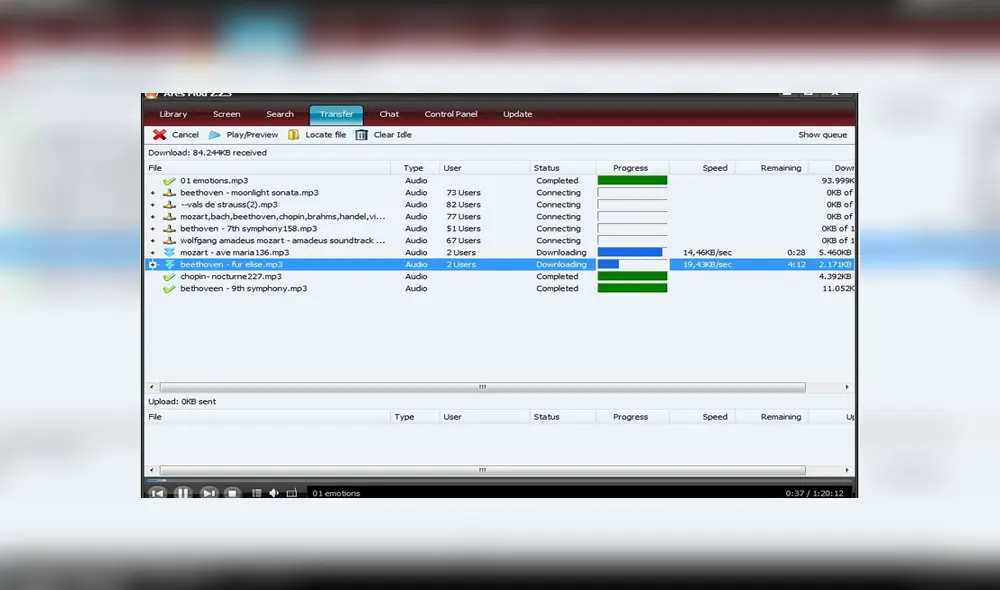Skip to the next track

point(208,493)
